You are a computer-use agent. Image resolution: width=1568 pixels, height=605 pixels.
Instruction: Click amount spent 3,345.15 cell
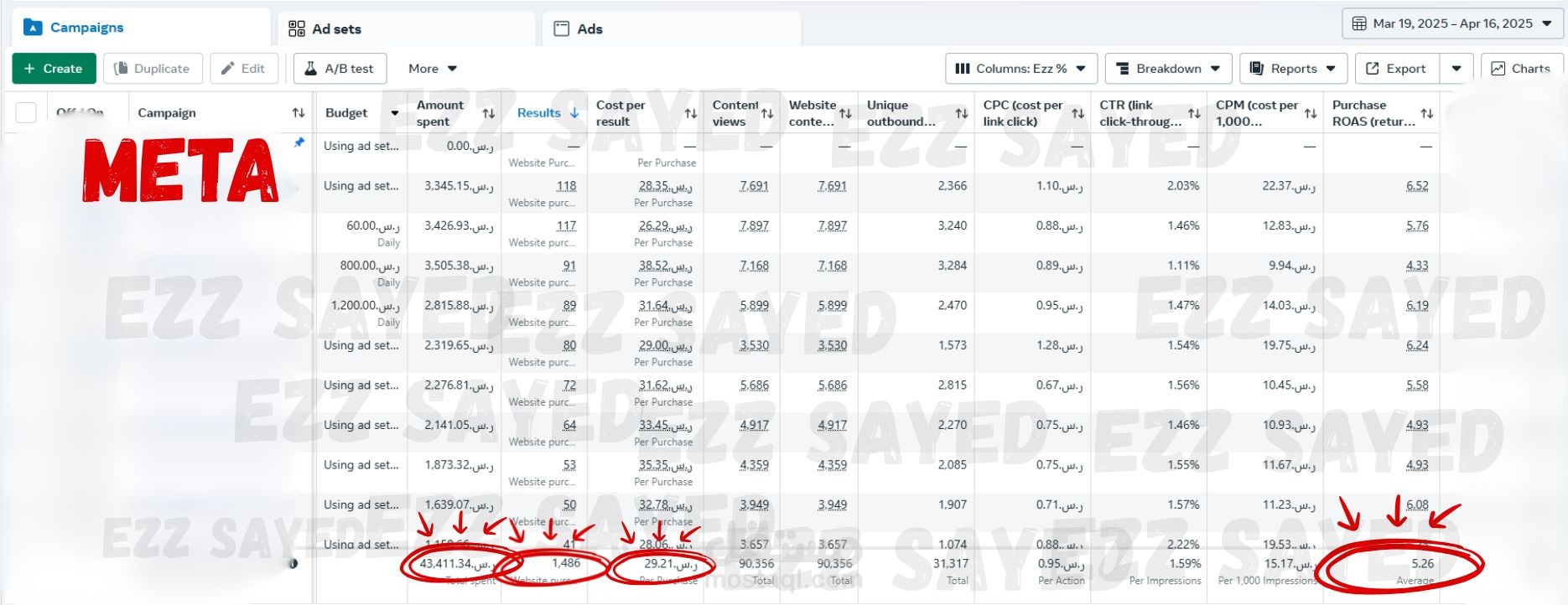[459, 186]
